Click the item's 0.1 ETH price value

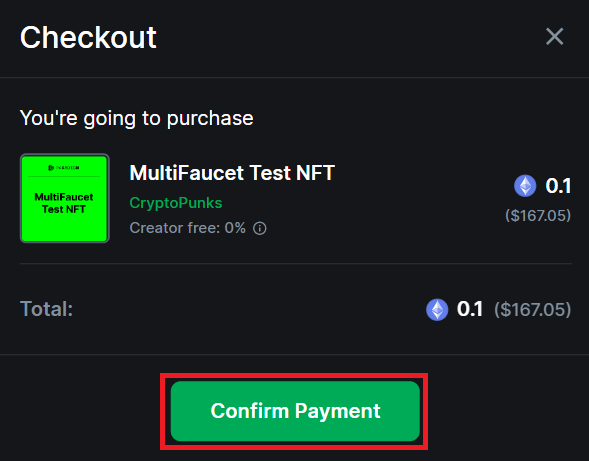pos(558,186)
